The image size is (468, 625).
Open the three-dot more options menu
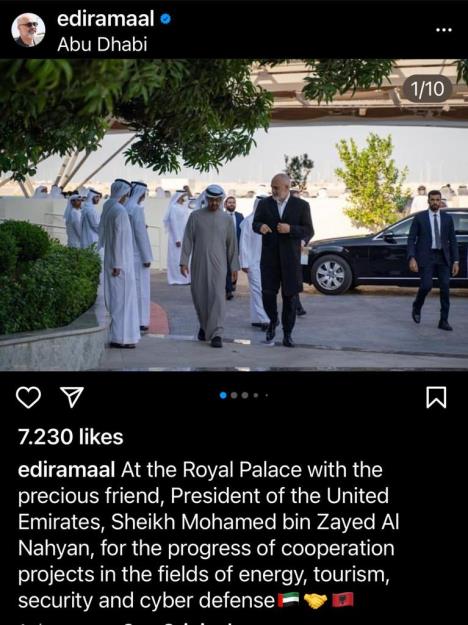(x=444, y=30)
